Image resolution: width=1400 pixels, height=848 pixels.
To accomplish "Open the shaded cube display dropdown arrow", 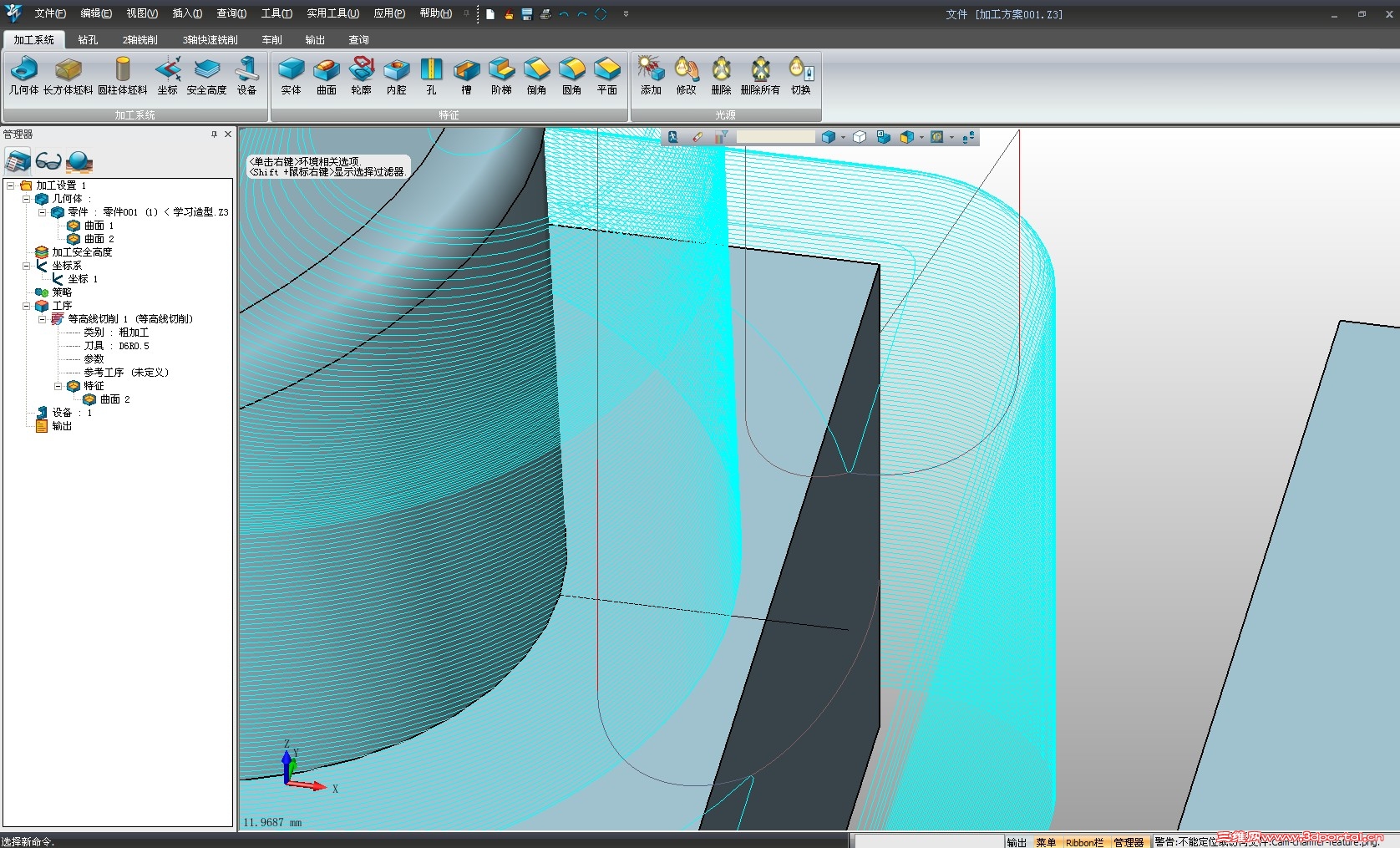I will click(843, 138).
